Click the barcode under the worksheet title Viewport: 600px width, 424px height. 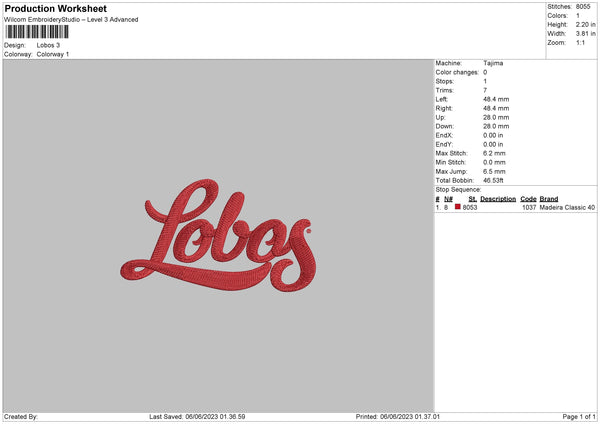(37, 32)
